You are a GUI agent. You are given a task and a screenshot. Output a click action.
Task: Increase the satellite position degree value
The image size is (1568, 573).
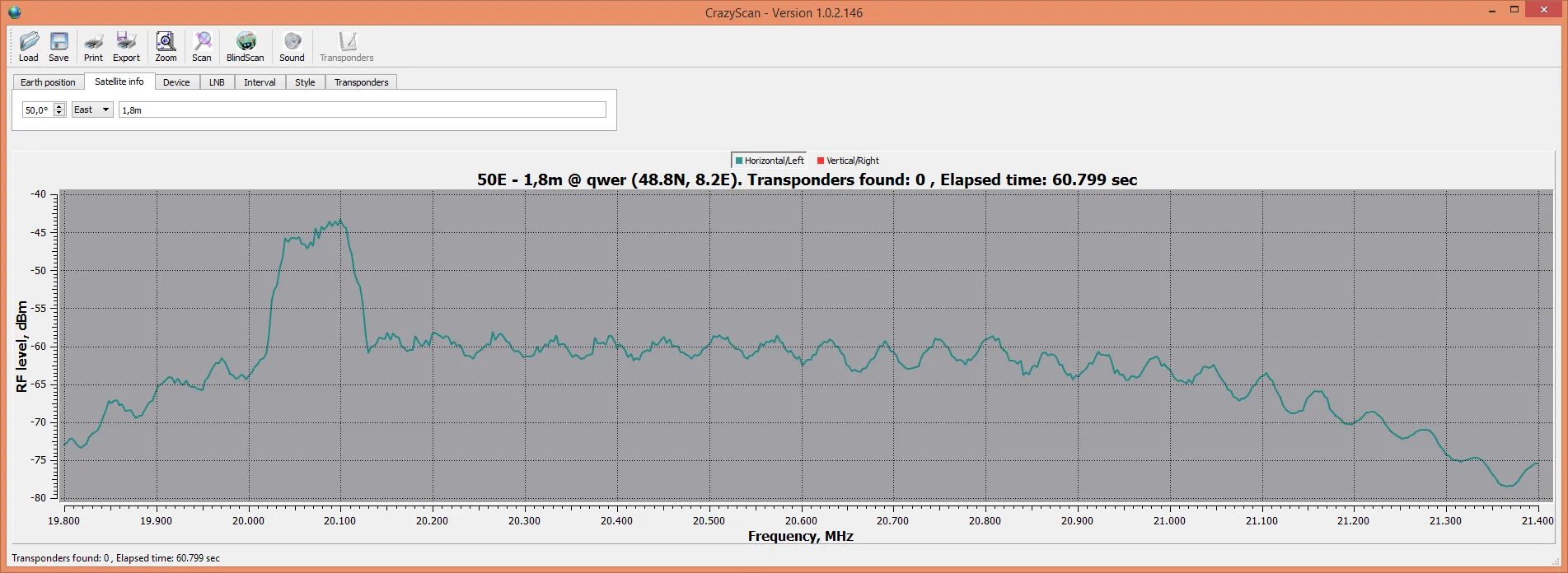tap(59, 106)
